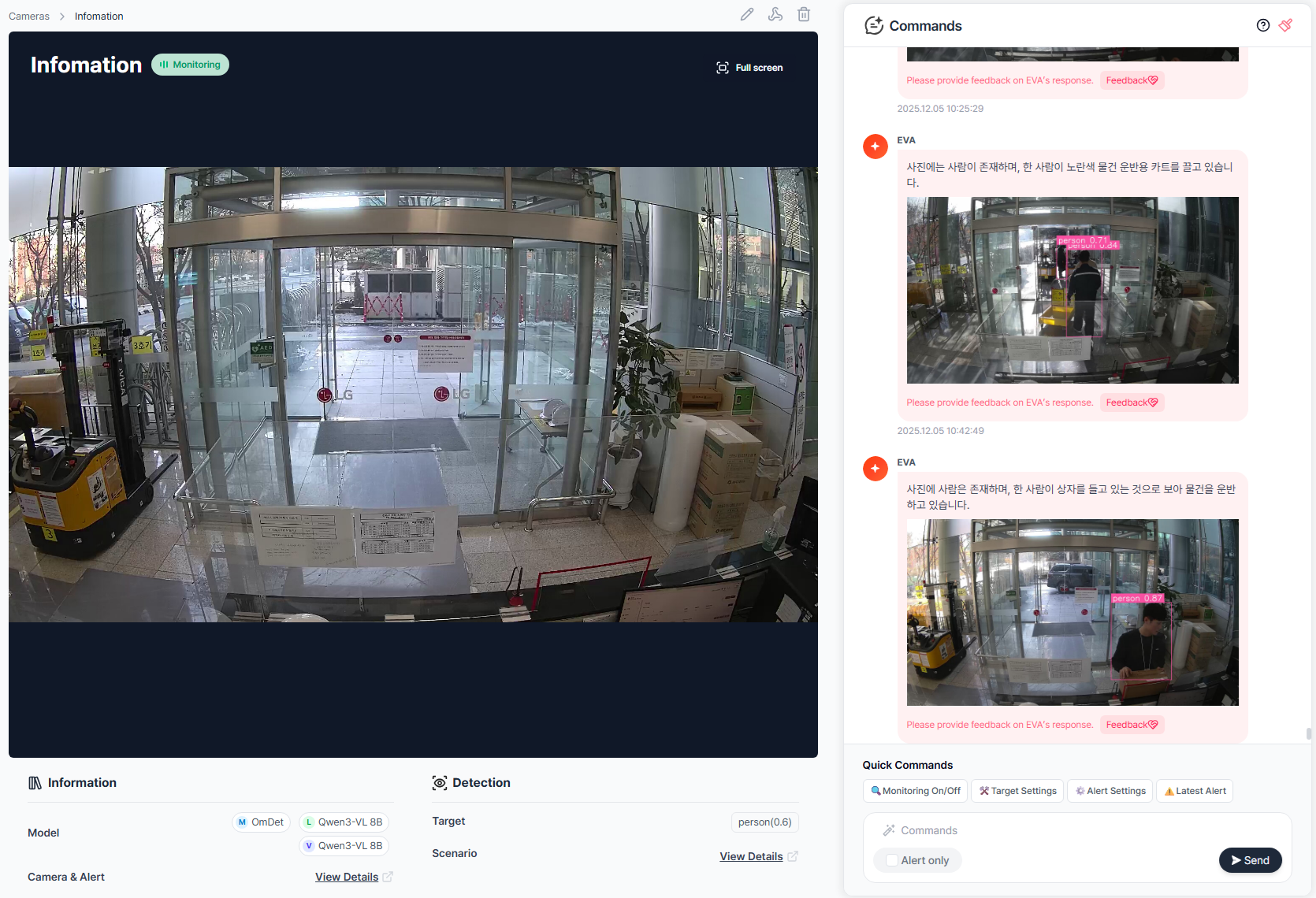Click the delete trash icon

point(803,14)
